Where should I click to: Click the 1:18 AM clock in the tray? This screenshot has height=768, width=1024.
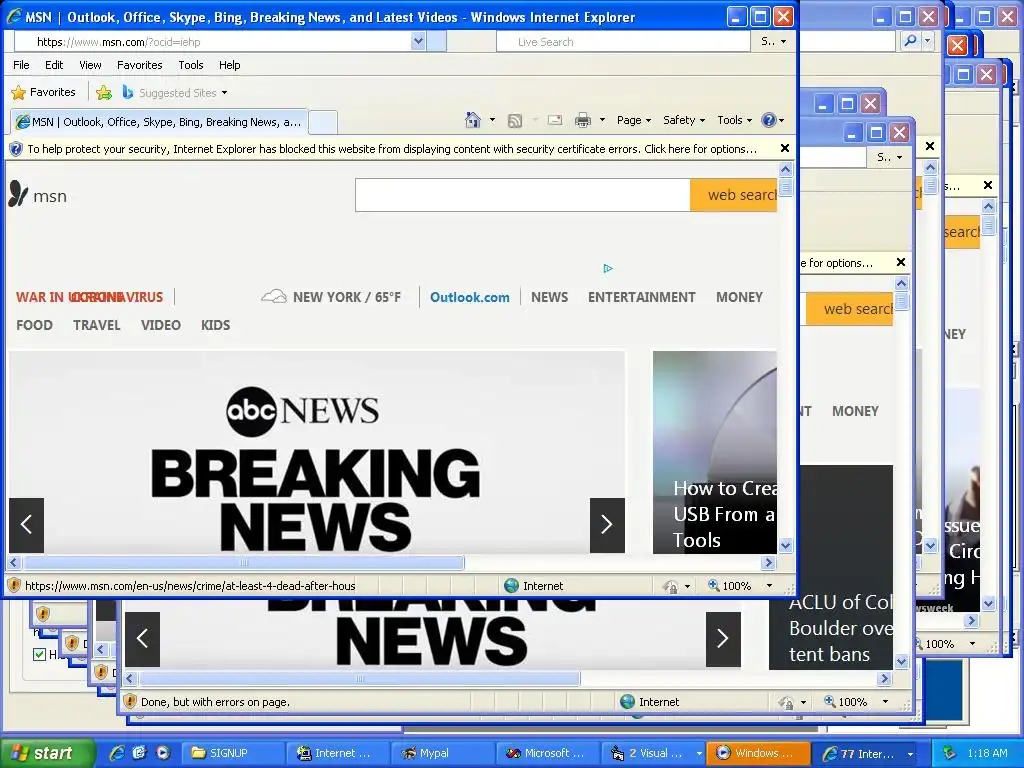pos(987,753)
